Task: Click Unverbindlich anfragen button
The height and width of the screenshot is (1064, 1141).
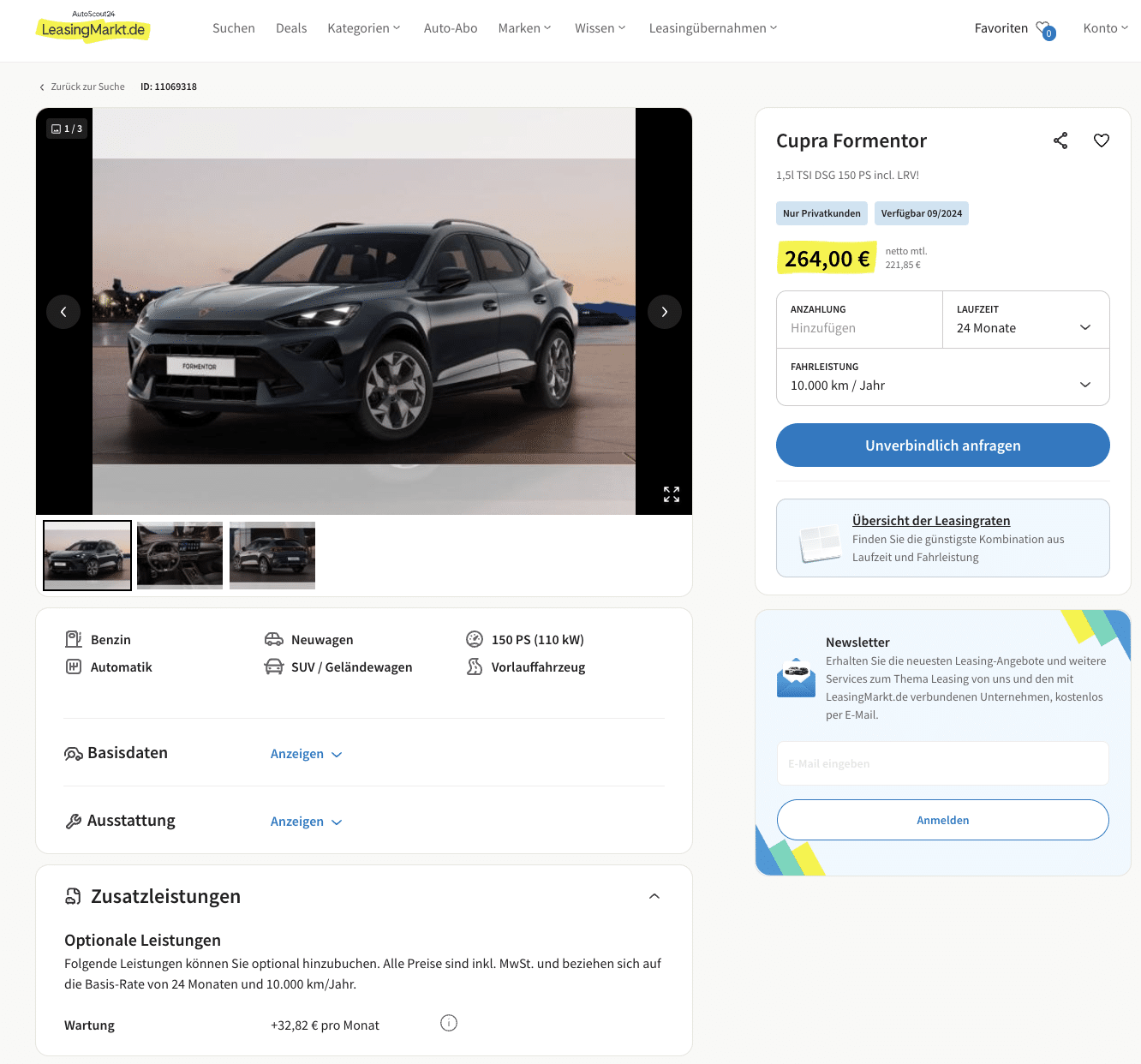Action: 943,445
